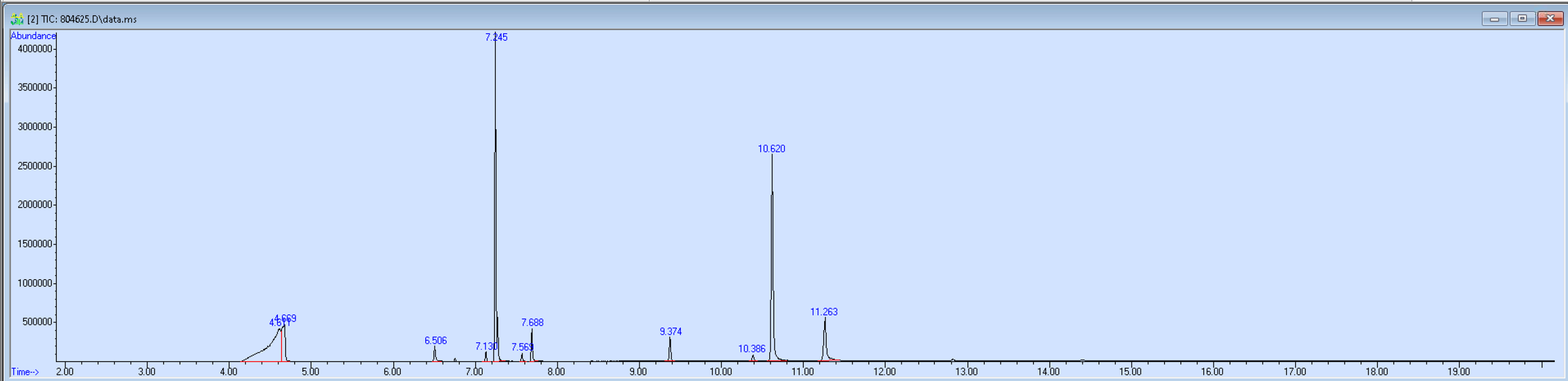Select the peak labeled 7.569
This screenshot has width=1568, height=381.
522,347
